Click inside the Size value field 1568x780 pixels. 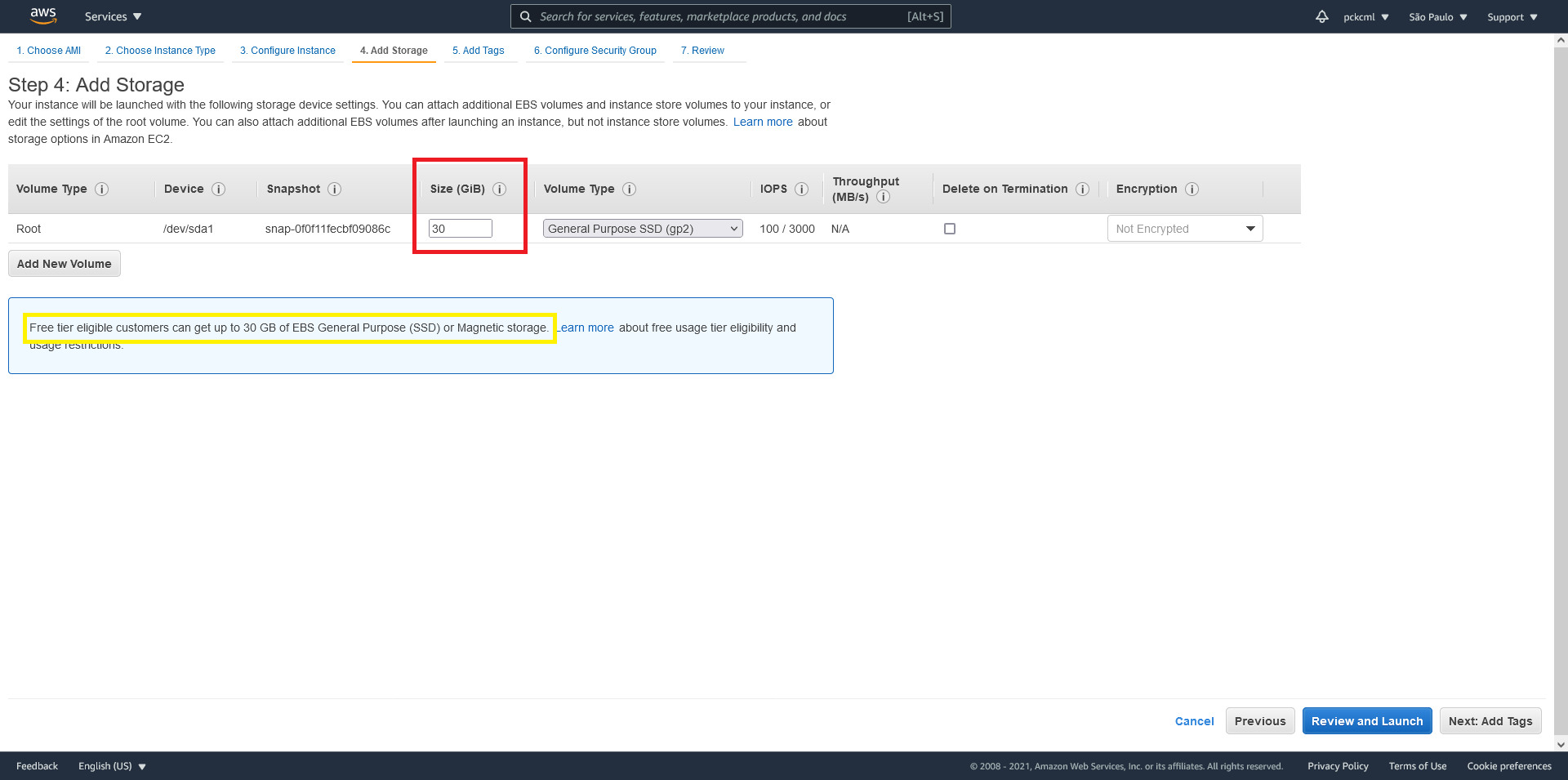[x=460, y=228]
